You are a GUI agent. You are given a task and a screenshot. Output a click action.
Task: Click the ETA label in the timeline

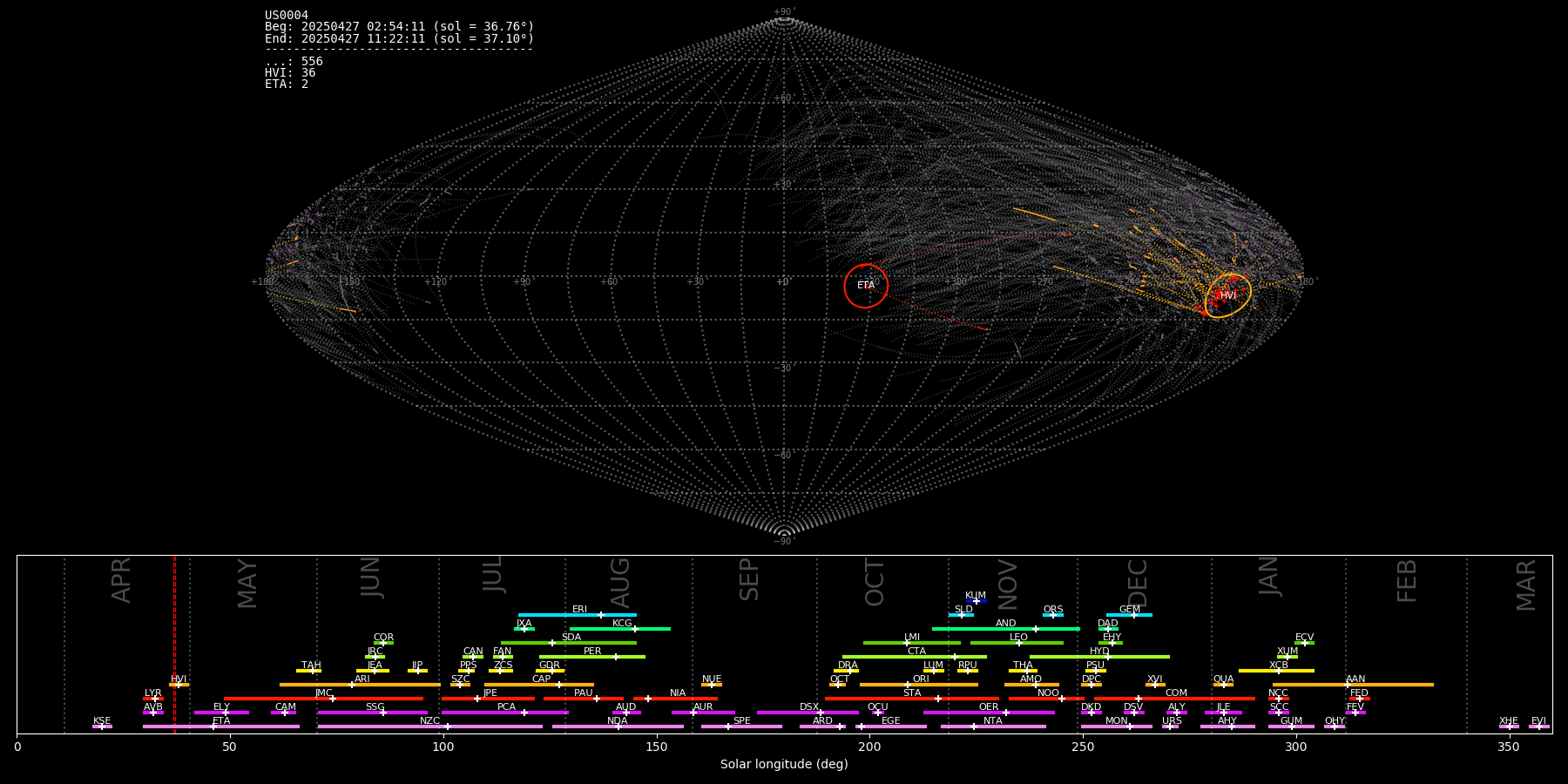click(221, 721)
